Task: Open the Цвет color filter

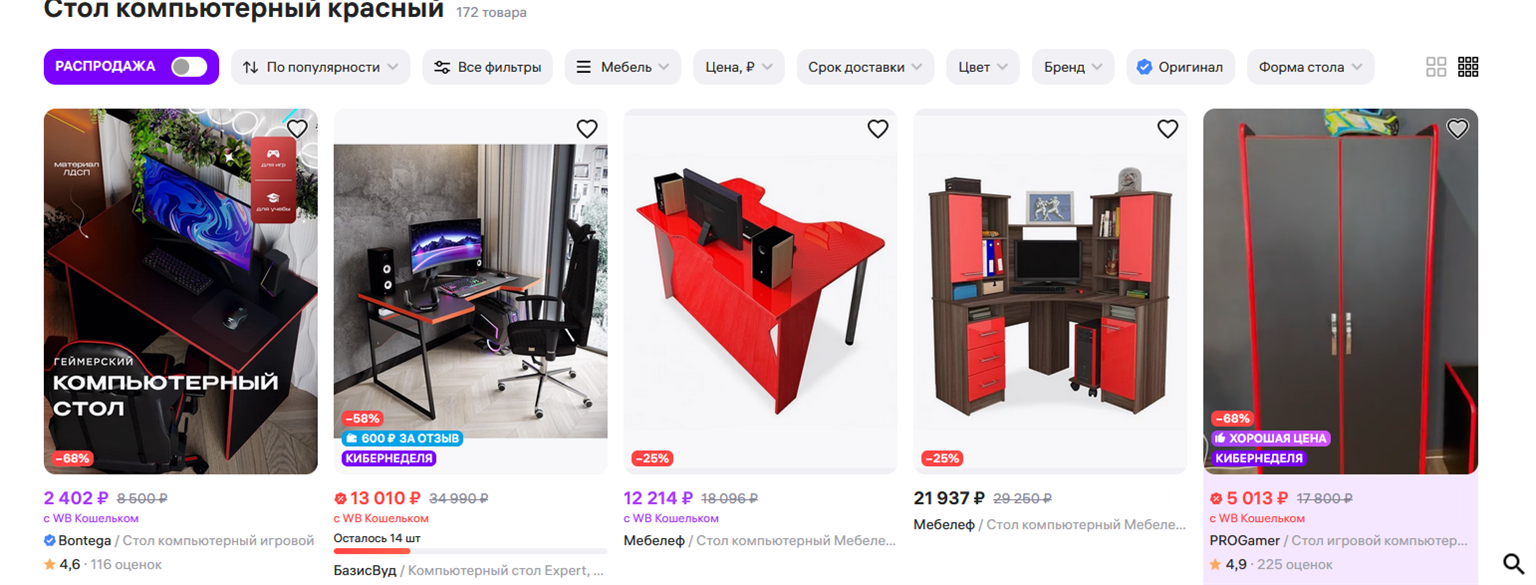Action: pyautogui.click(x=983, y=67)
